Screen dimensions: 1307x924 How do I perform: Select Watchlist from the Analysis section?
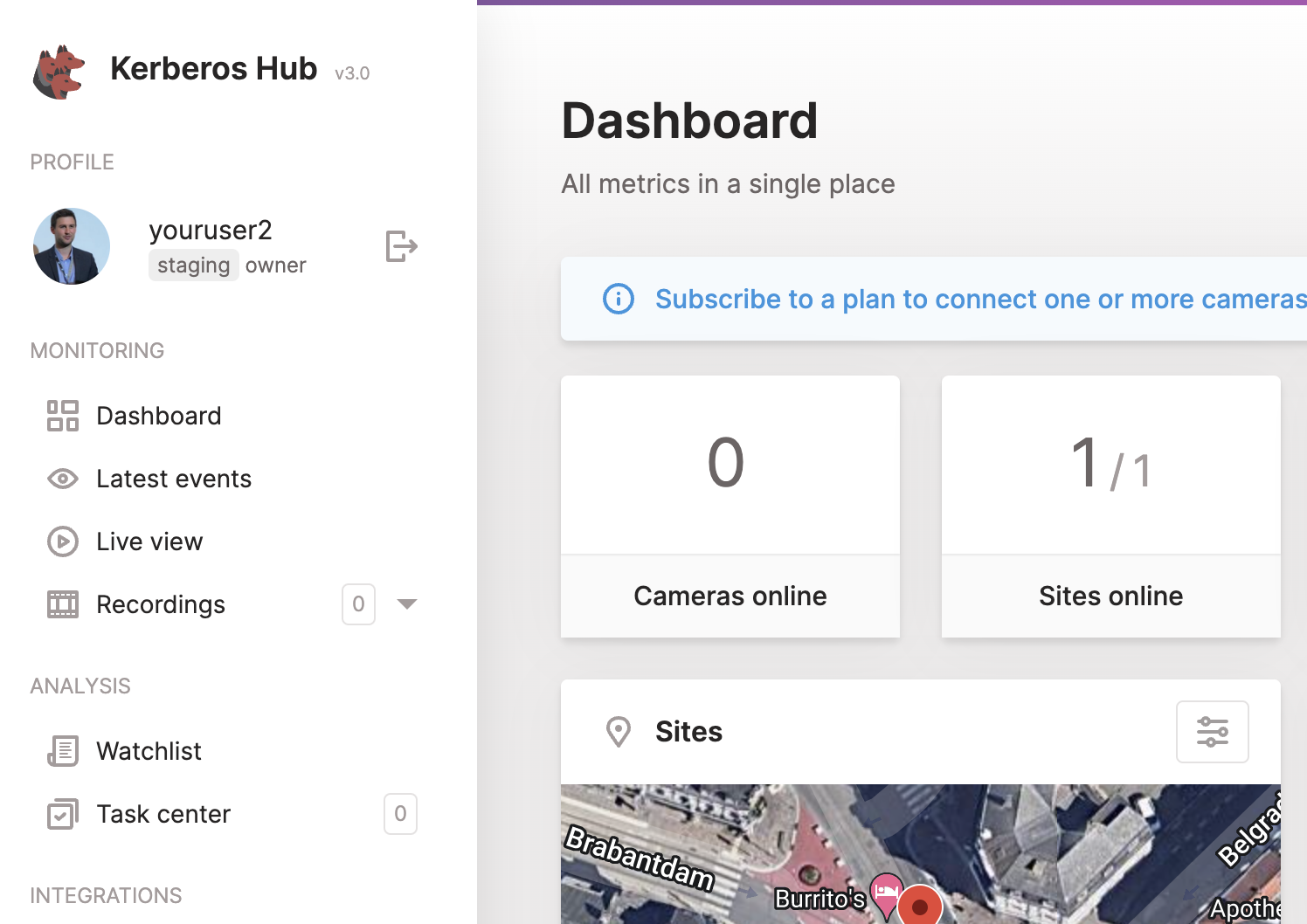[149, 751]
